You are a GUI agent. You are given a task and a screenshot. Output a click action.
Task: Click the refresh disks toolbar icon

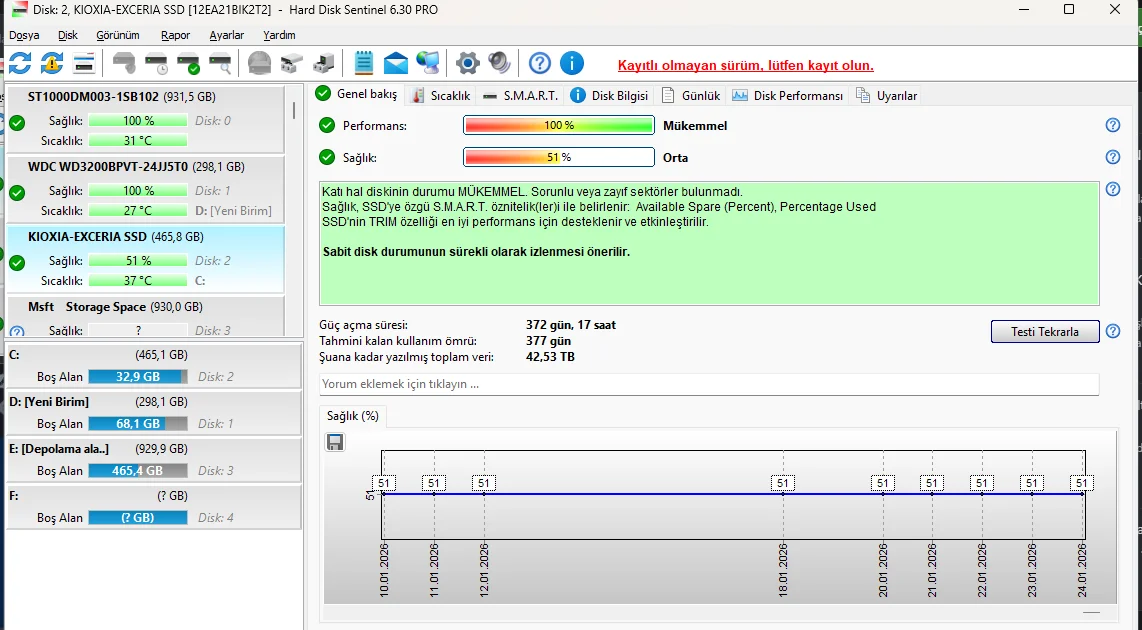[x=20, y=64]
